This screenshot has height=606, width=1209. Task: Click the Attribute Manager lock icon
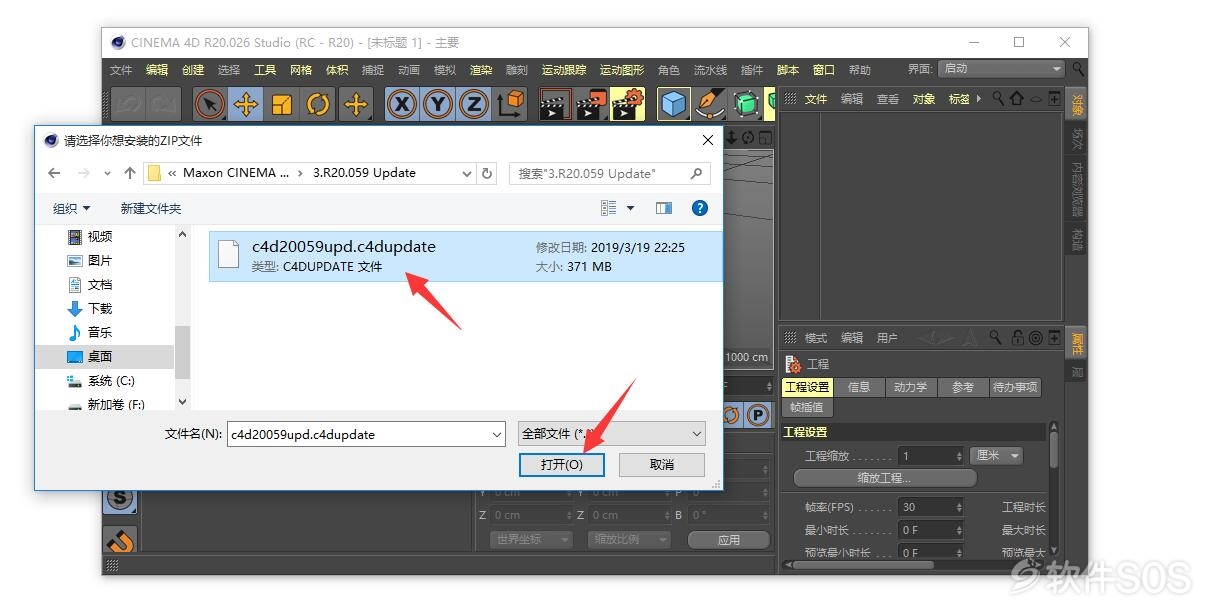(1018, 338)
